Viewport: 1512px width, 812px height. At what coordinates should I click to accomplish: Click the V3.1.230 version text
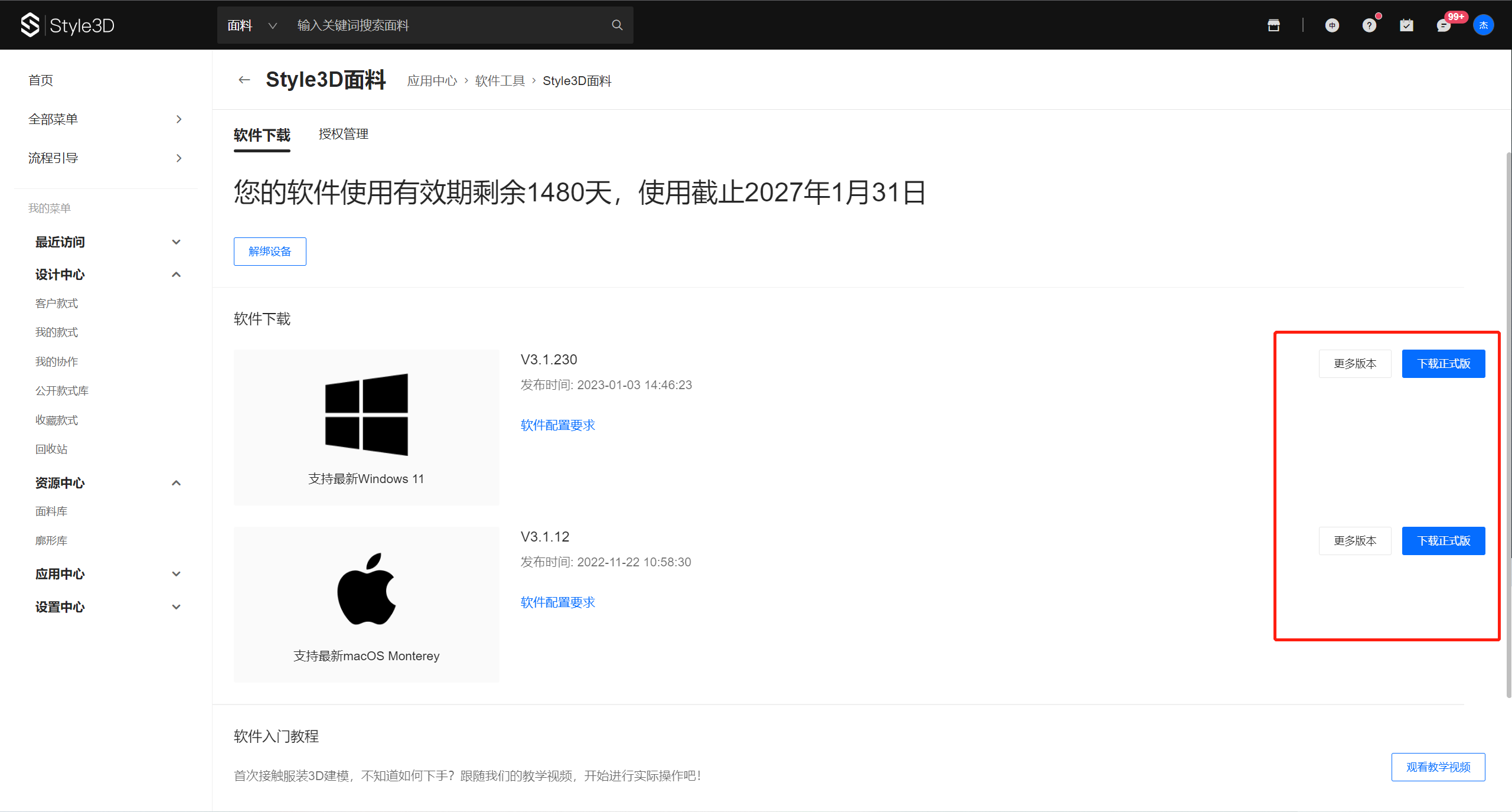549,360
